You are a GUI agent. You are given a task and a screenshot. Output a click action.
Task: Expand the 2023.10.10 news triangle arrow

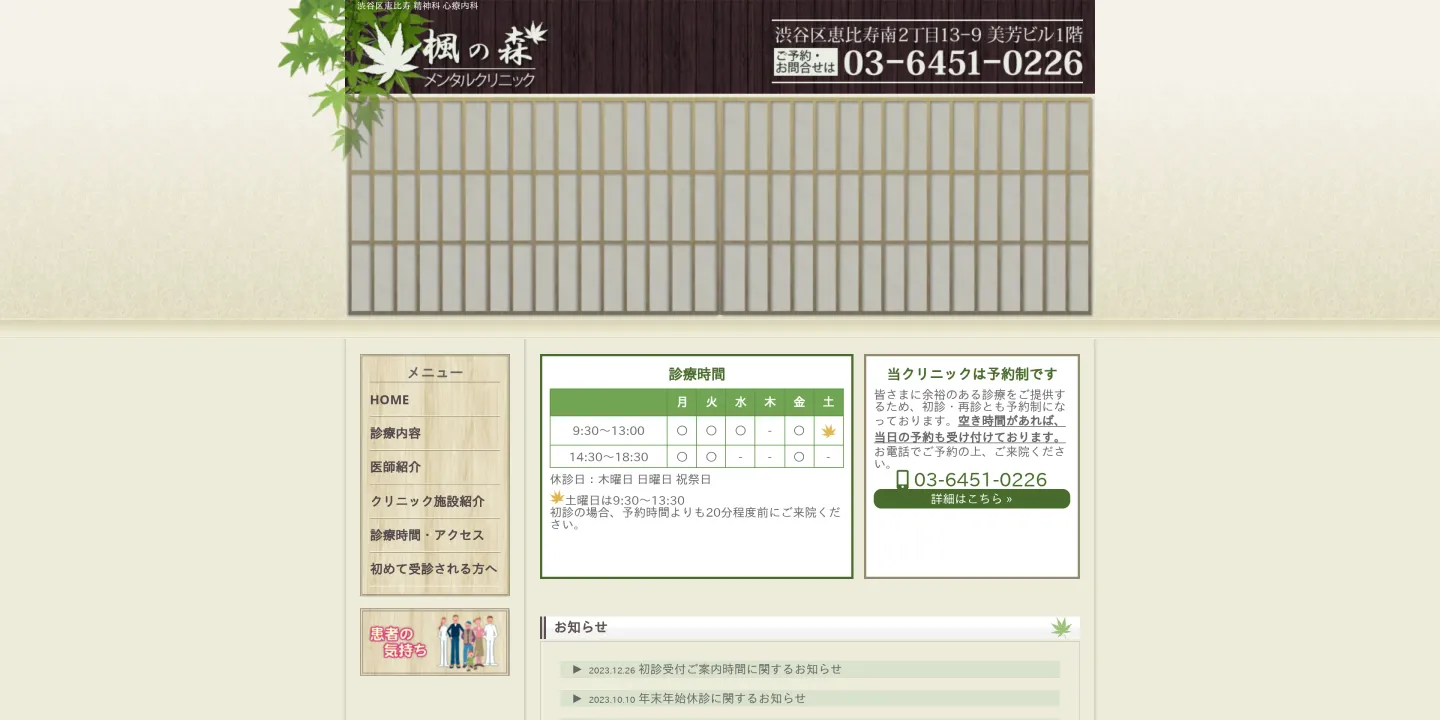click(x=577, y=698)
